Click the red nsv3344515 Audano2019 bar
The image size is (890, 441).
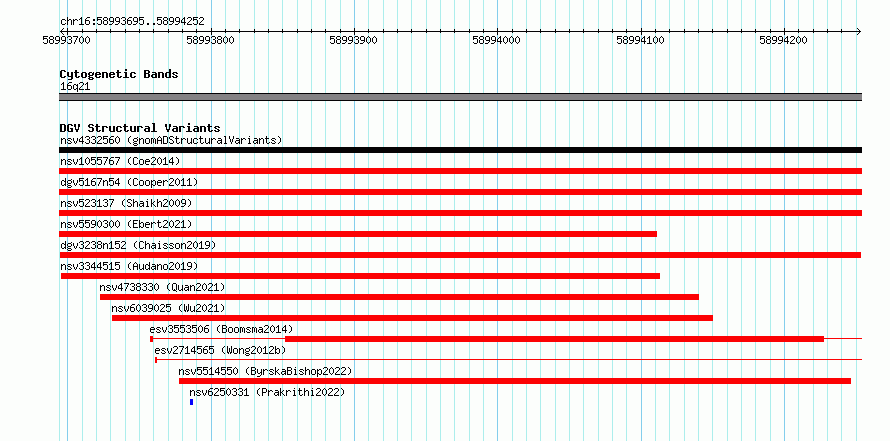[x=360, y=276]
